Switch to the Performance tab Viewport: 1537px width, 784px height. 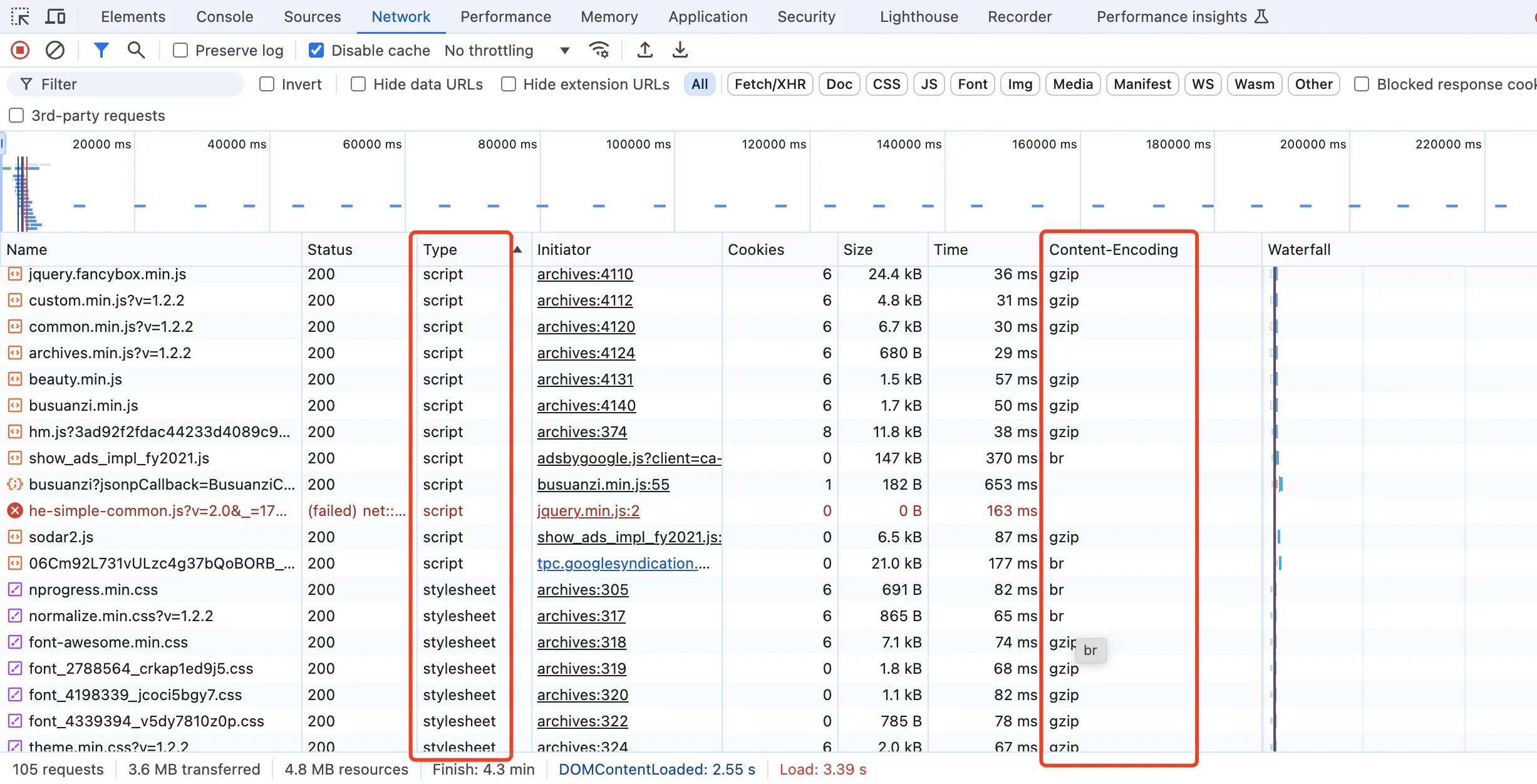click(506, 17)
